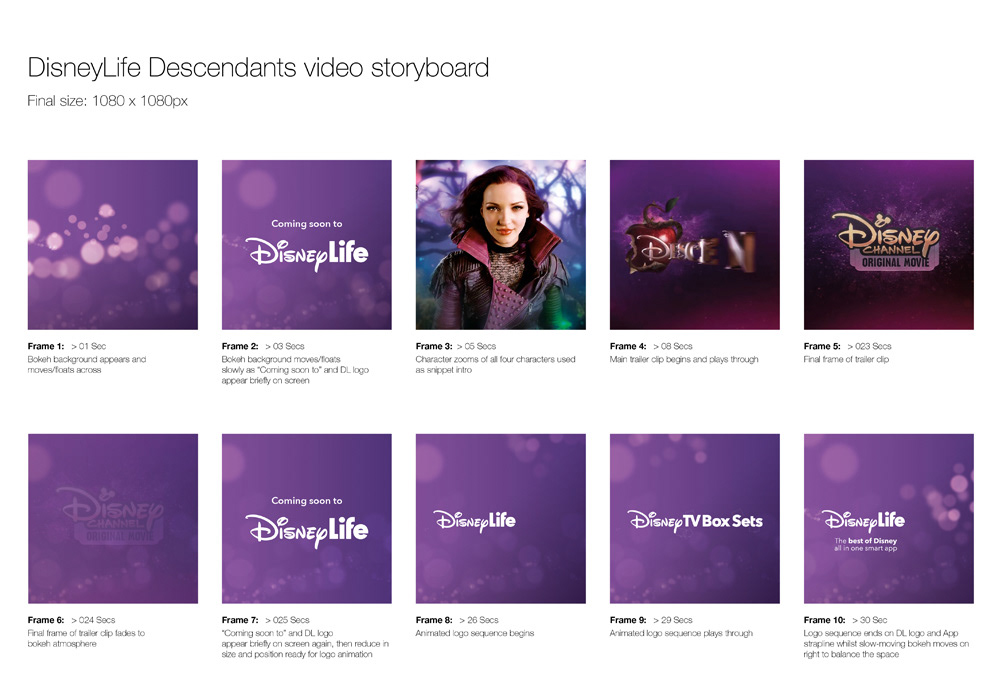Select the '> 29 Secs' timing text
The height and width of the screenshot is (700, 1000).
tap(673, 620)
